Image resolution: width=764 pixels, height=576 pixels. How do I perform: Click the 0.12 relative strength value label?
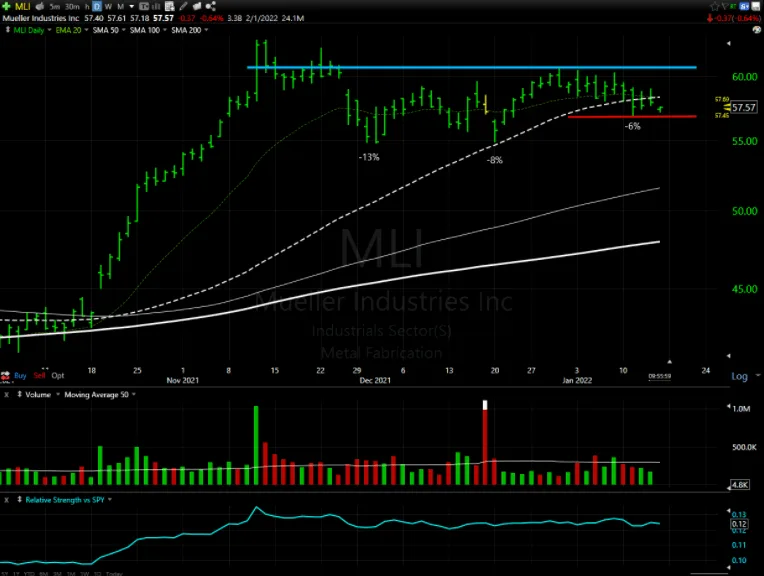point(739,524)
